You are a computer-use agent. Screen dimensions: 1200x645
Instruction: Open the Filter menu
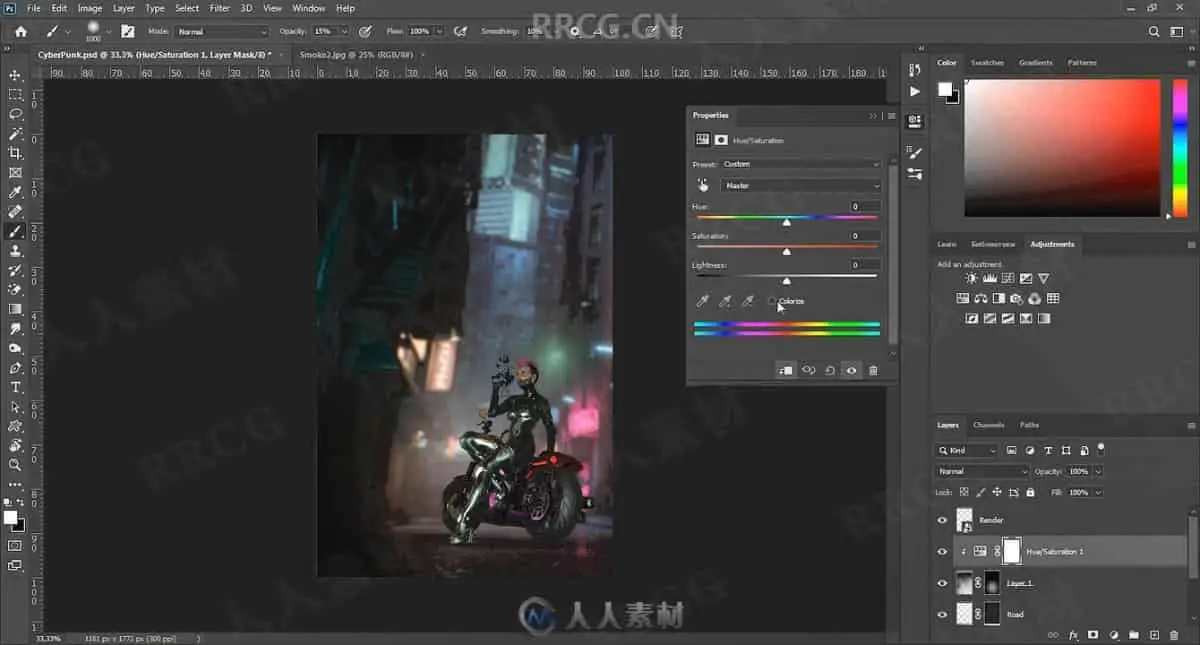219,8
